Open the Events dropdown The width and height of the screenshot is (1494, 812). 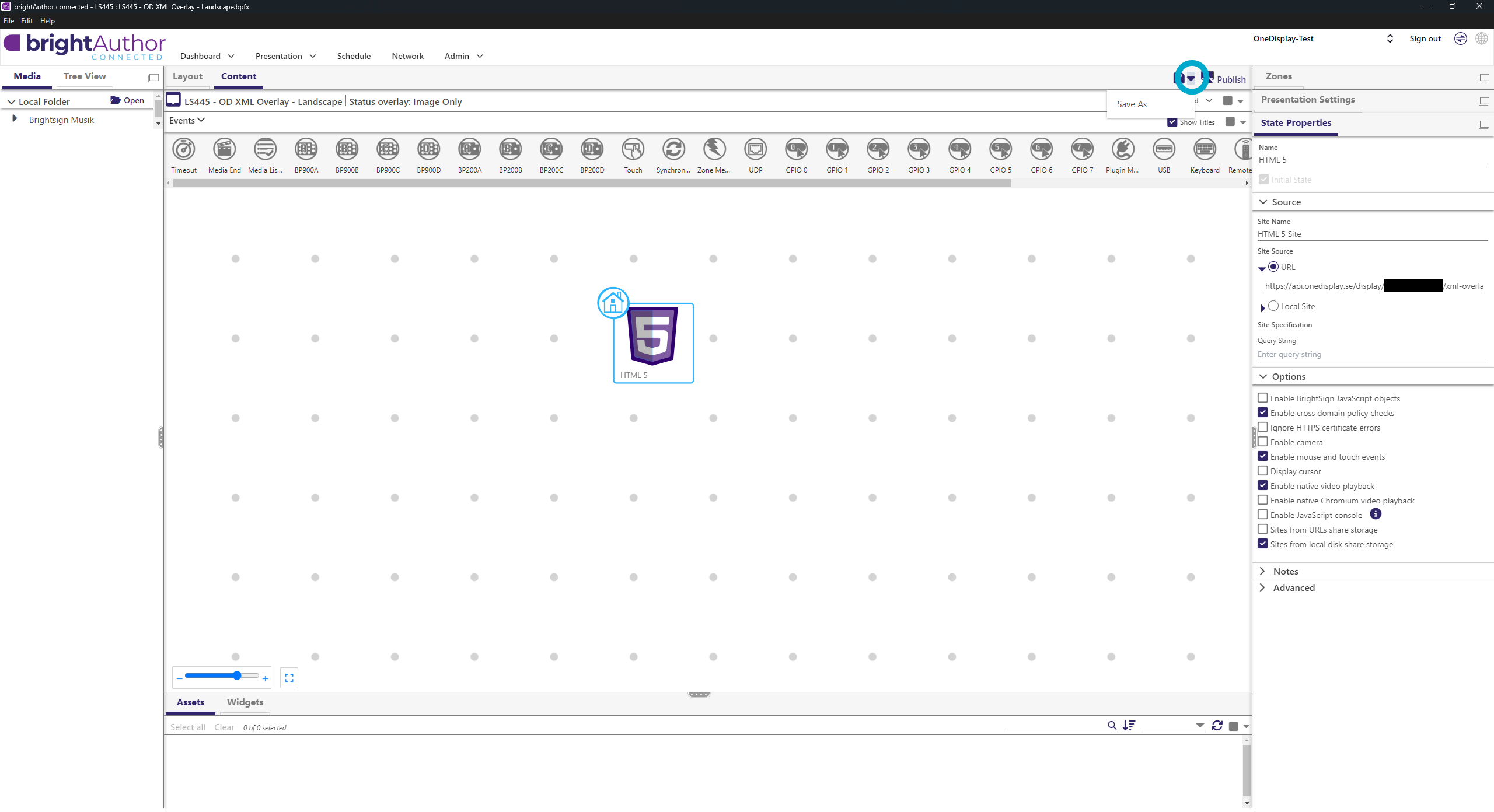tap(187, 121)
